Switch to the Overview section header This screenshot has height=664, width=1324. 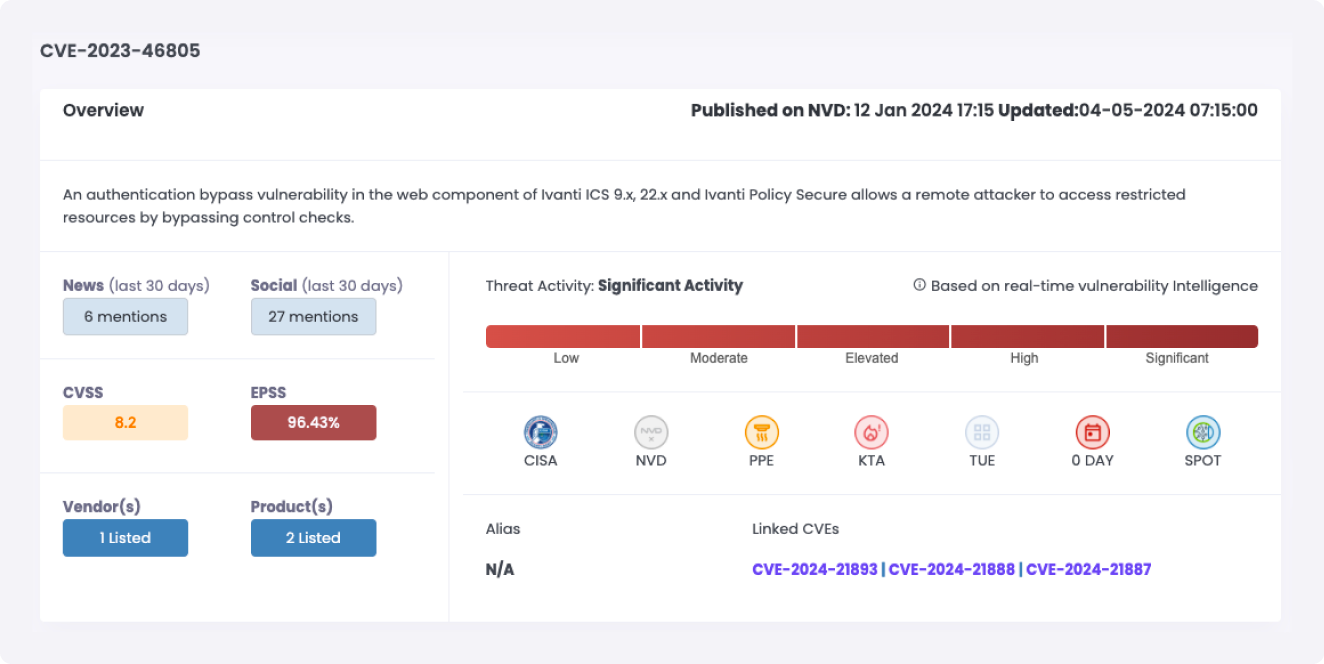[103, 110]
